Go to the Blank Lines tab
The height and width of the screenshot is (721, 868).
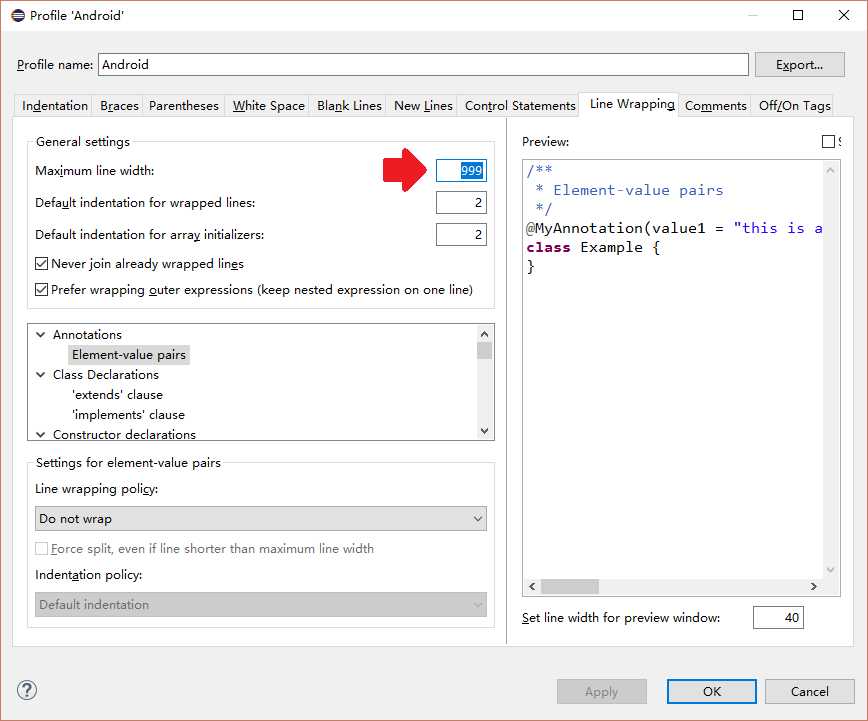pyautogui.click(x=349, y=105)
